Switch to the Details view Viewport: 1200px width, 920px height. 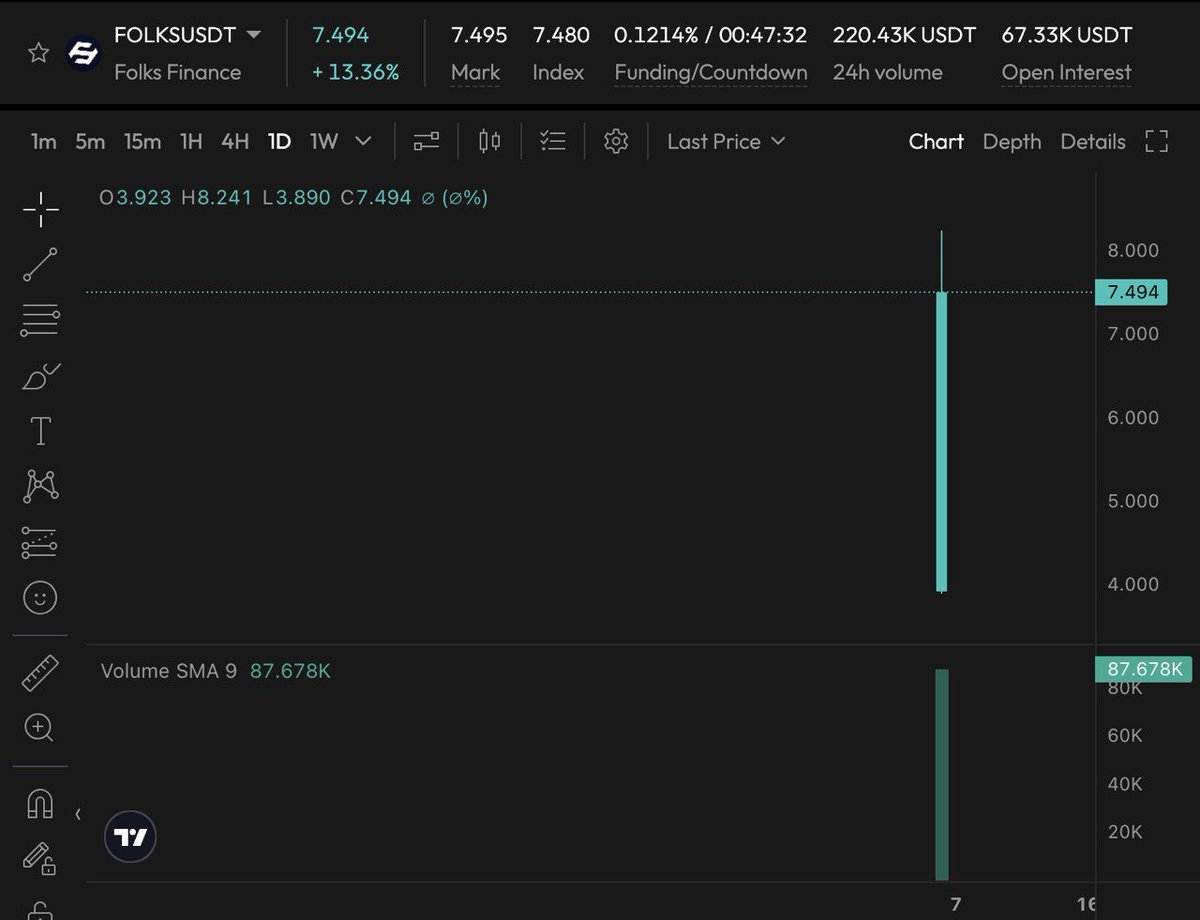point(1093,142)
